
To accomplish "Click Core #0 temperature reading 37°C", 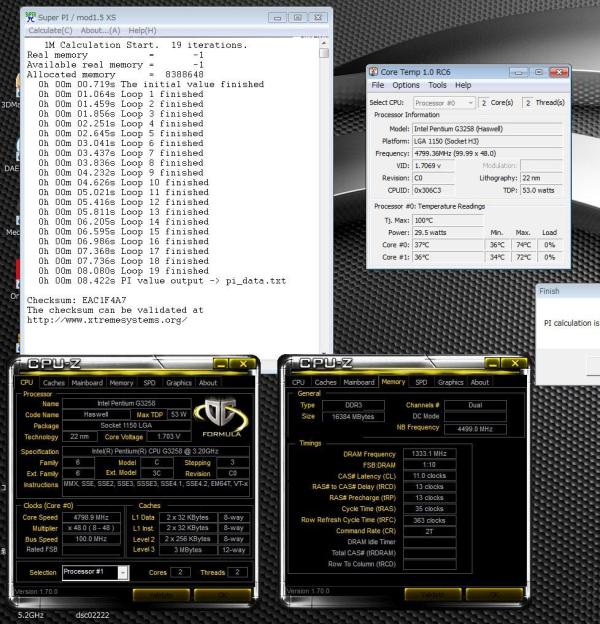I will pos(448,245).
